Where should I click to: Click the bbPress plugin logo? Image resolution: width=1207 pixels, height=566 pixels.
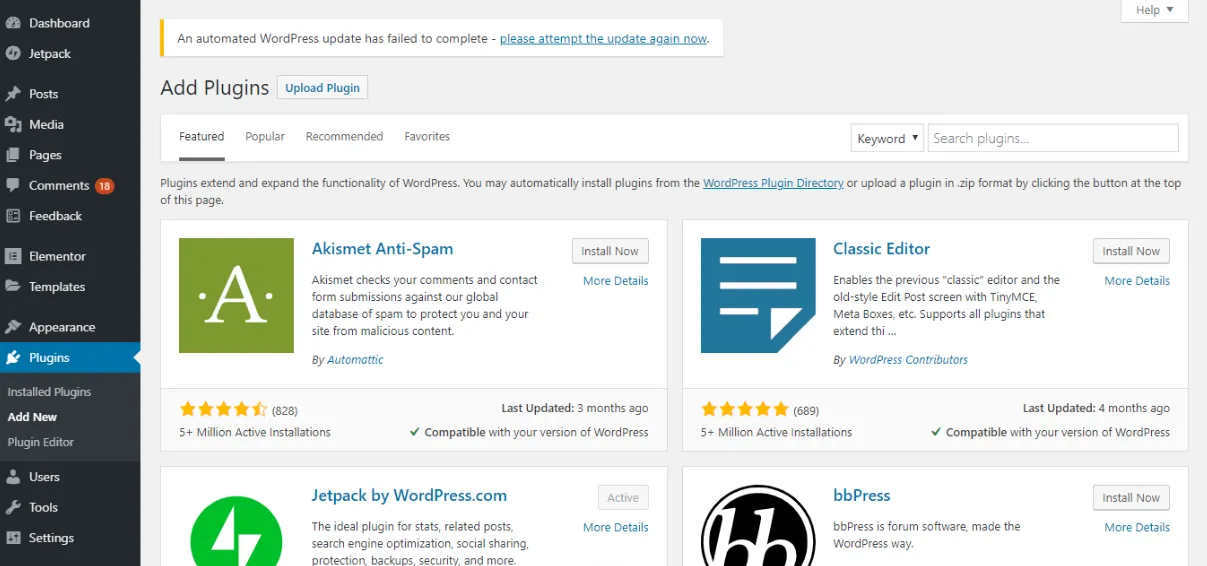pyautogui.click(x=758, y=526)
